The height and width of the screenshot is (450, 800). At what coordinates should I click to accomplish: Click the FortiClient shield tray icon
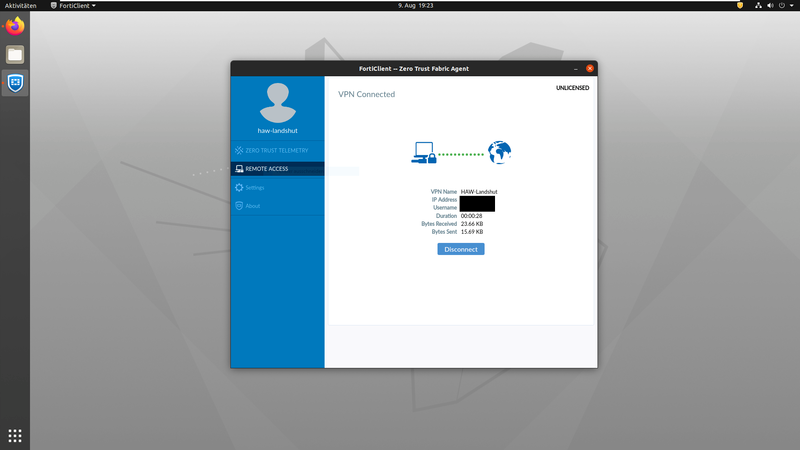[x=740, y=5]
